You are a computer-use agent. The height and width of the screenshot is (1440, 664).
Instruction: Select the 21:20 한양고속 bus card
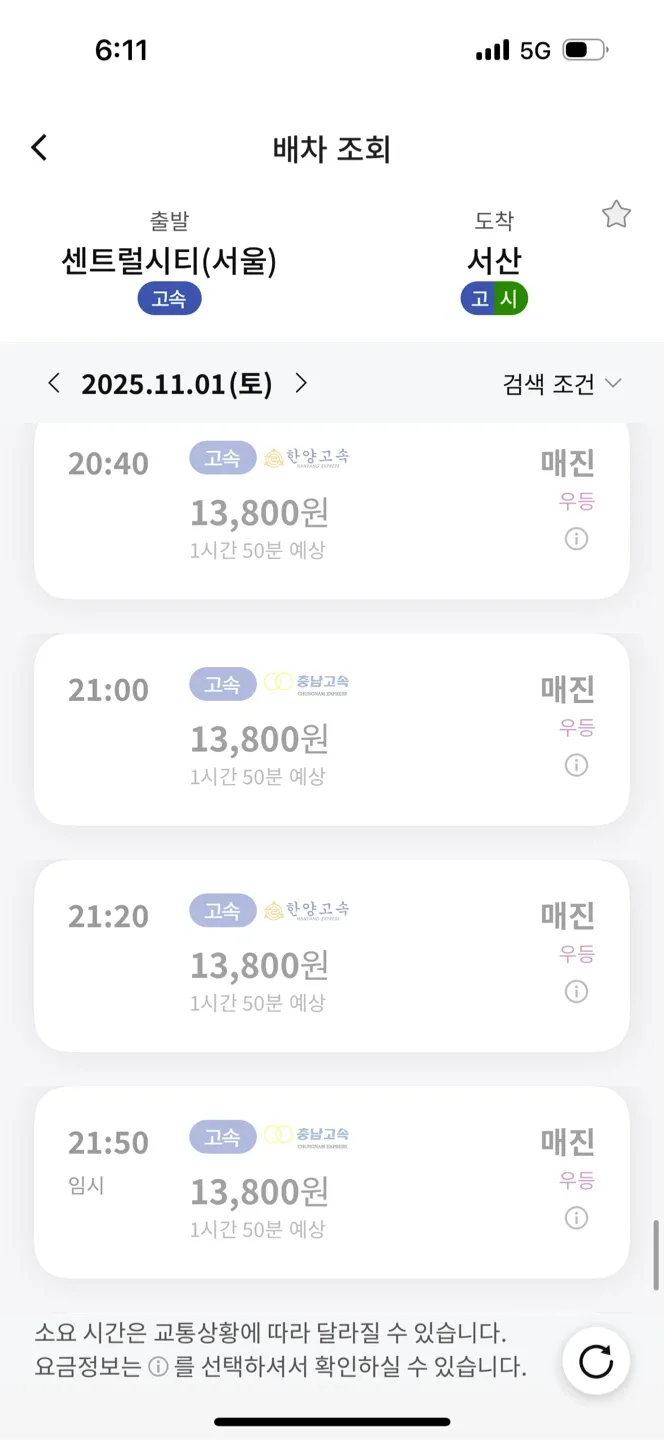[x=332, y=955]
